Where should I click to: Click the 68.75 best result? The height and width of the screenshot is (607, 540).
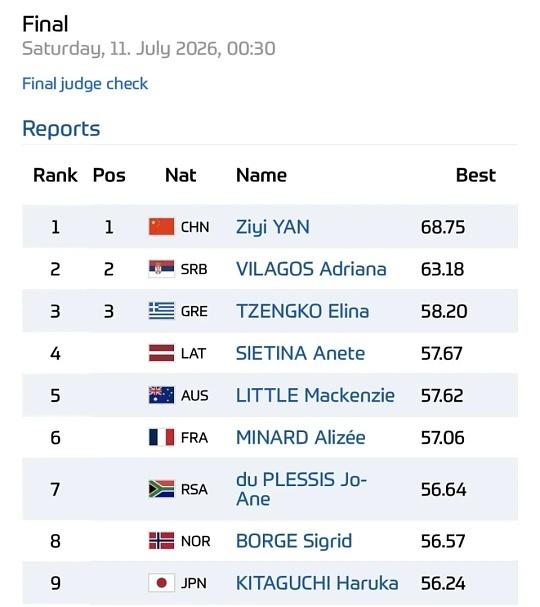coord(442,227)
